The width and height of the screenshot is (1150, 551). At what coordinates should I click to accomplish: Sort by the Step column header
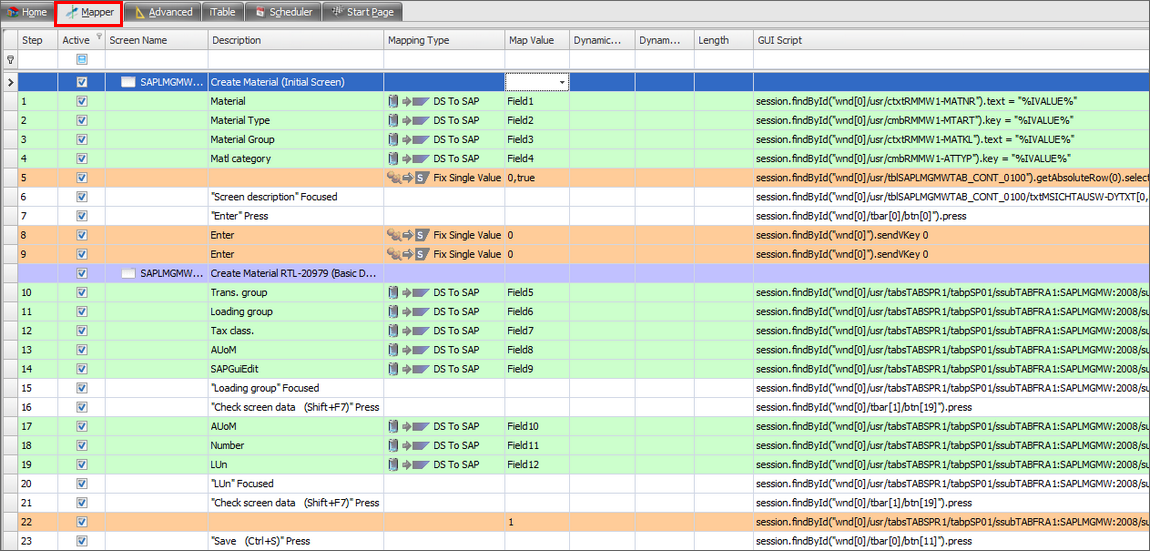[38, 40]
